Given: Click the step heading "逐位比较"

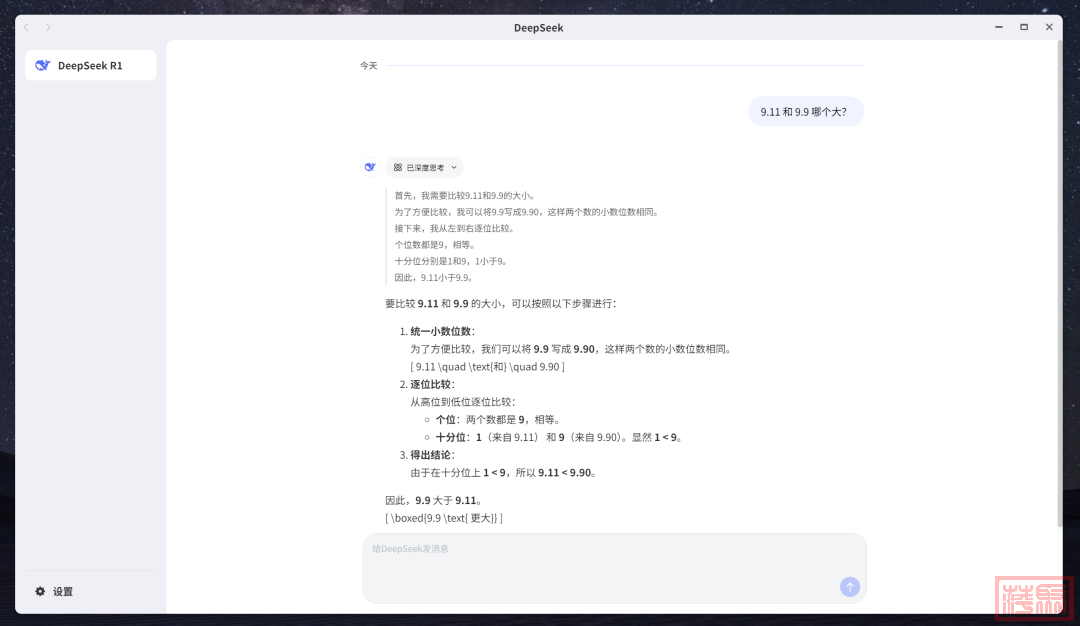Looking at the screenshot, I should [433, 384].
